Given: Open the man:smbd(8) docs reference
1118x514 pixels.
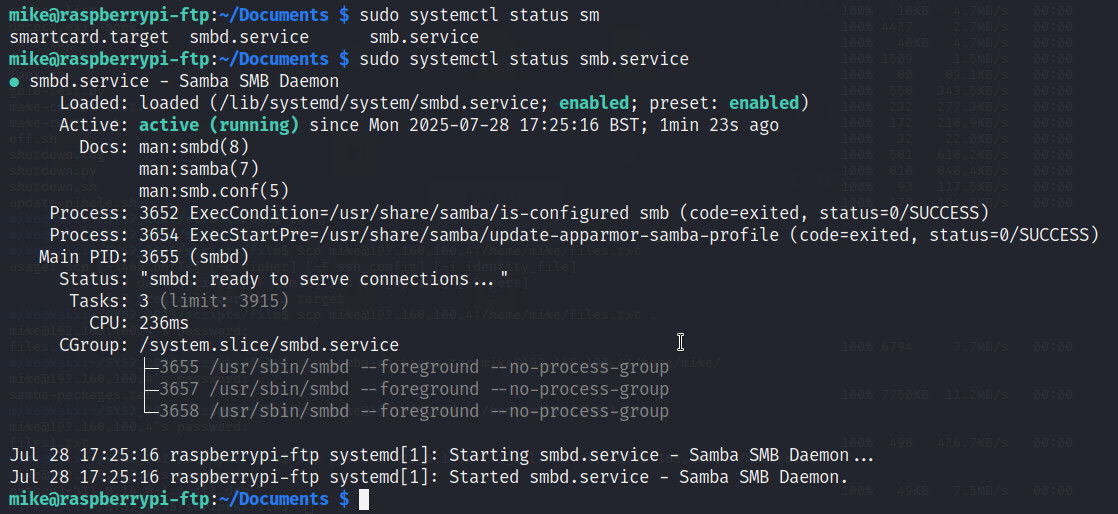Looking at the screenshot, I should (194, 147).
